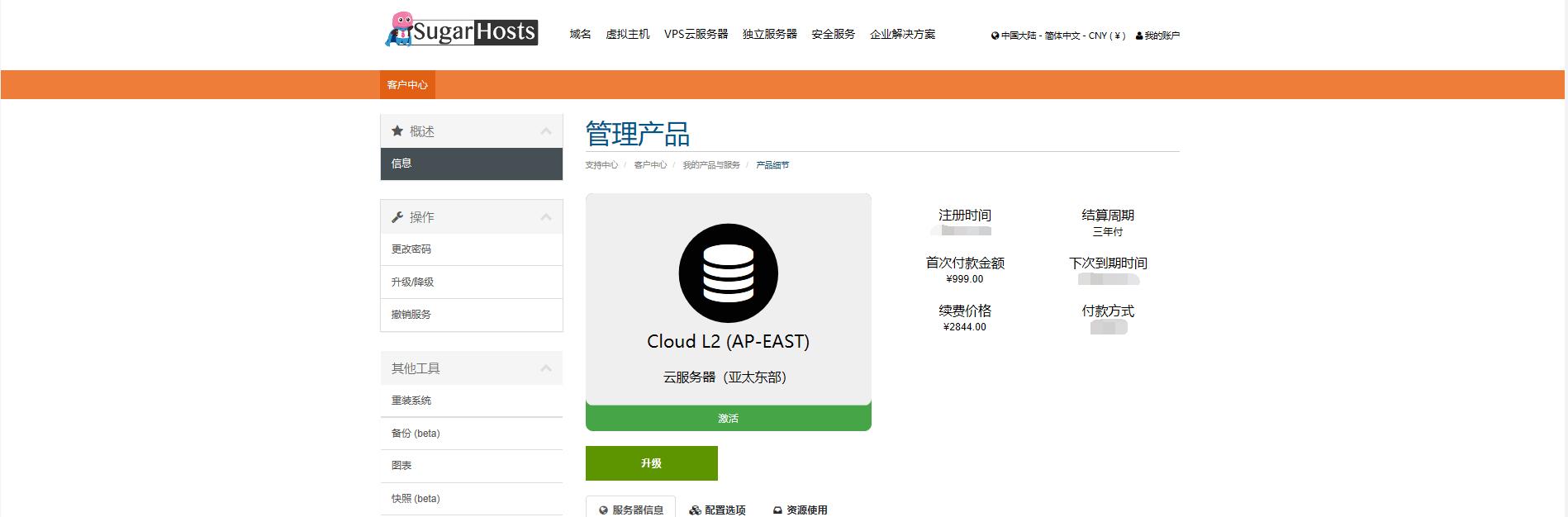Image resolution: width=1568 pixels, height=517 pixels.
Task: Click the user icon beside 我的账户
Action: [1139, 36]
